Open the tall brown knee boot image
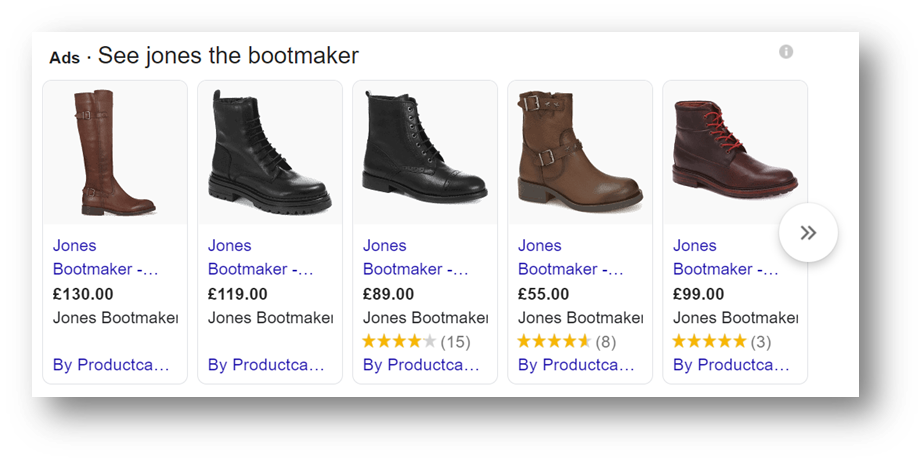Screen dimensions: 924x462 [x=115, y=152]
